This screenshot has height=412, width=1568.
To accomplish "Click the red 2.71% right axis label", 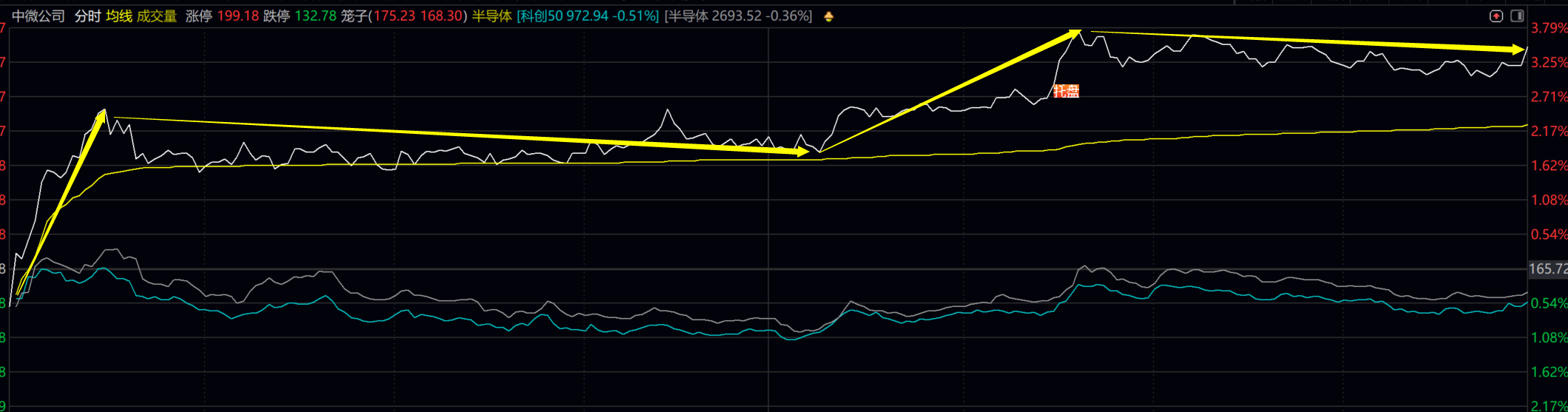I will tap(1549, 97).
